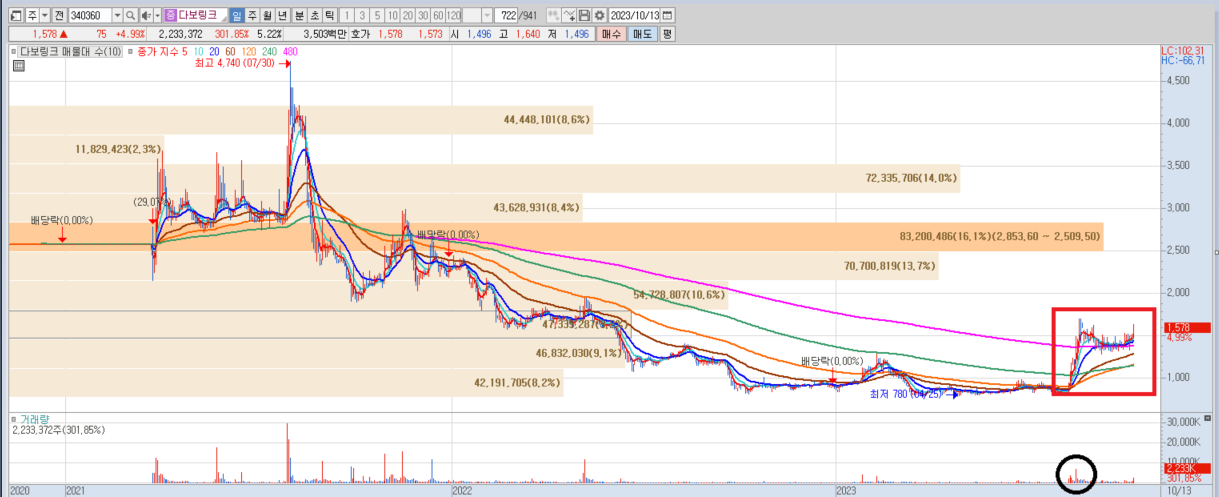The width and height of the screenshot is (1219, 497).
Task: Click the stock search magnifier icon
Action: (x=130, y=15)
